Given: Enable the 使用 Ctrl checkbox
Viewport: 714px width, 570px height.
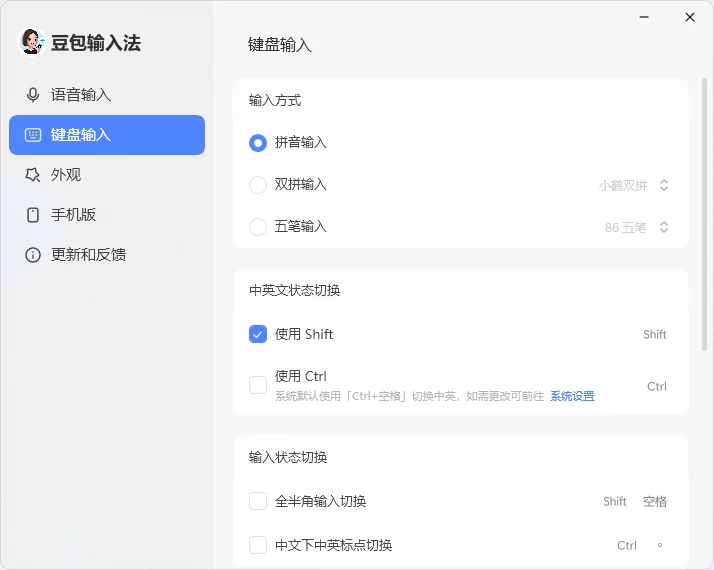Looking at the screenshot, I should pos(258,385).
